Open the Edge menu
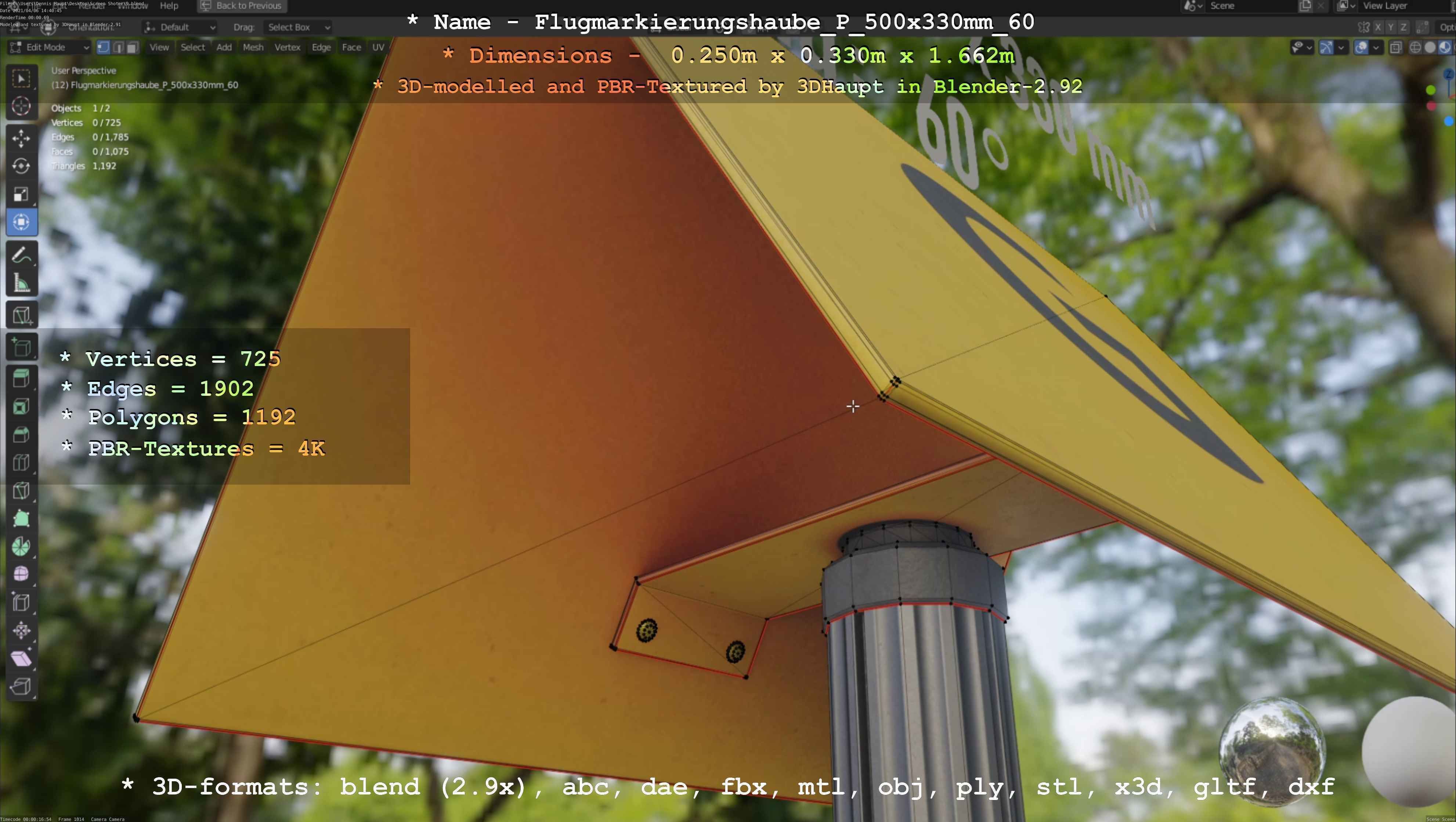The width and height of the screenshot is (1456, 822). [321, 47]
